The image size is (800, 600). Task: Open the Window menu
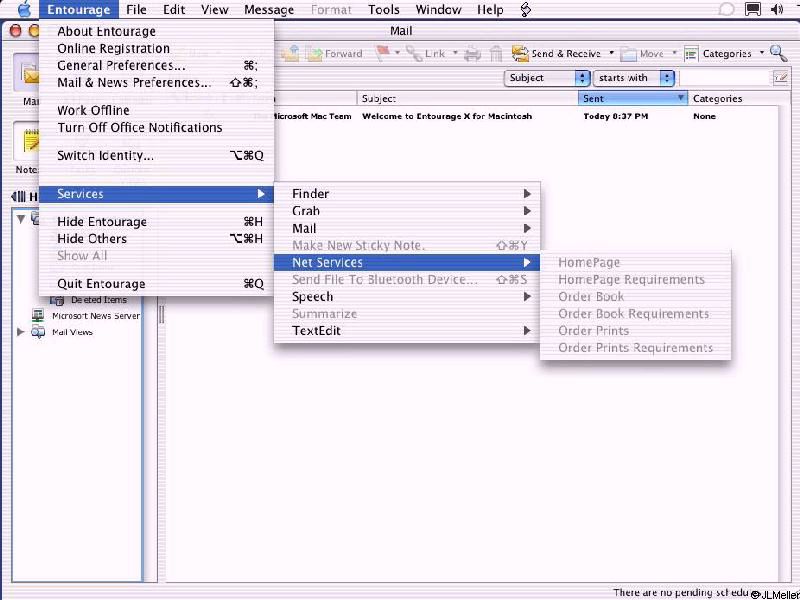click(438, 9)
